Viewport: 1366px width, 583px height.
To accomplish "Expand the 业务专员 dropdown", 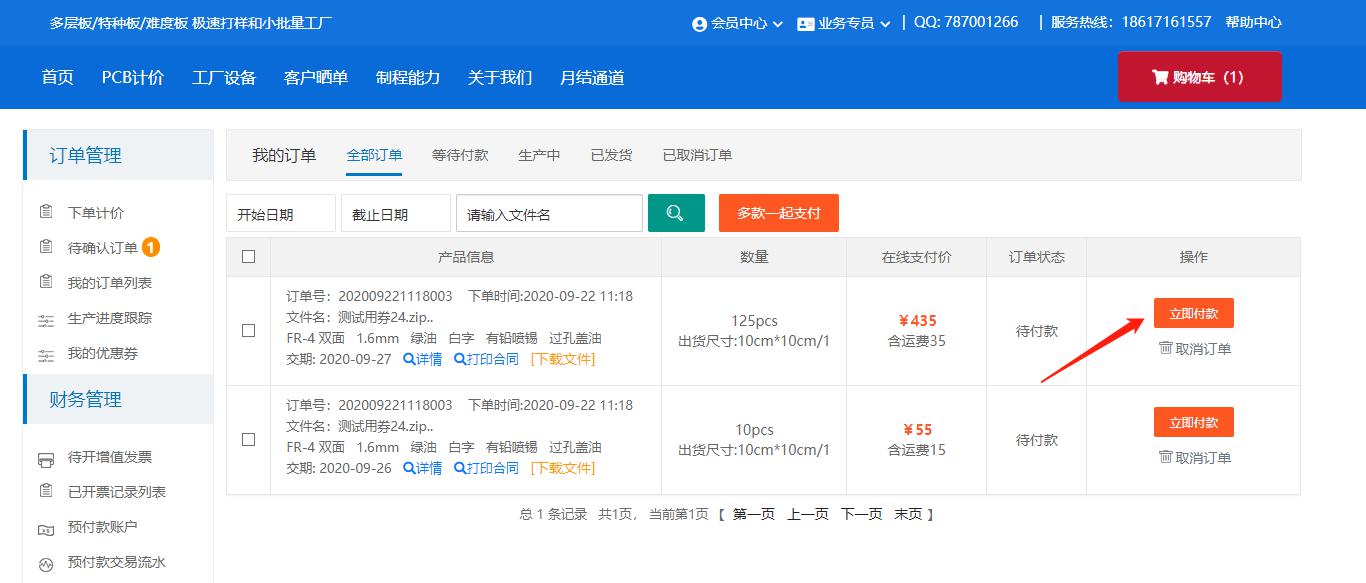I will [844, 23].
